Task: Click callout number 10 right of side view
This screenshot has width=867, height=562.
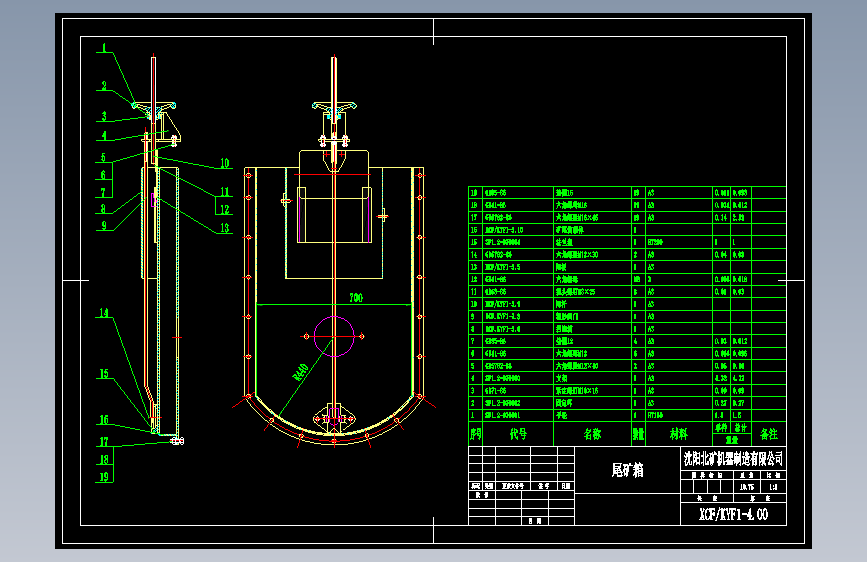Action: coord(224,163)
